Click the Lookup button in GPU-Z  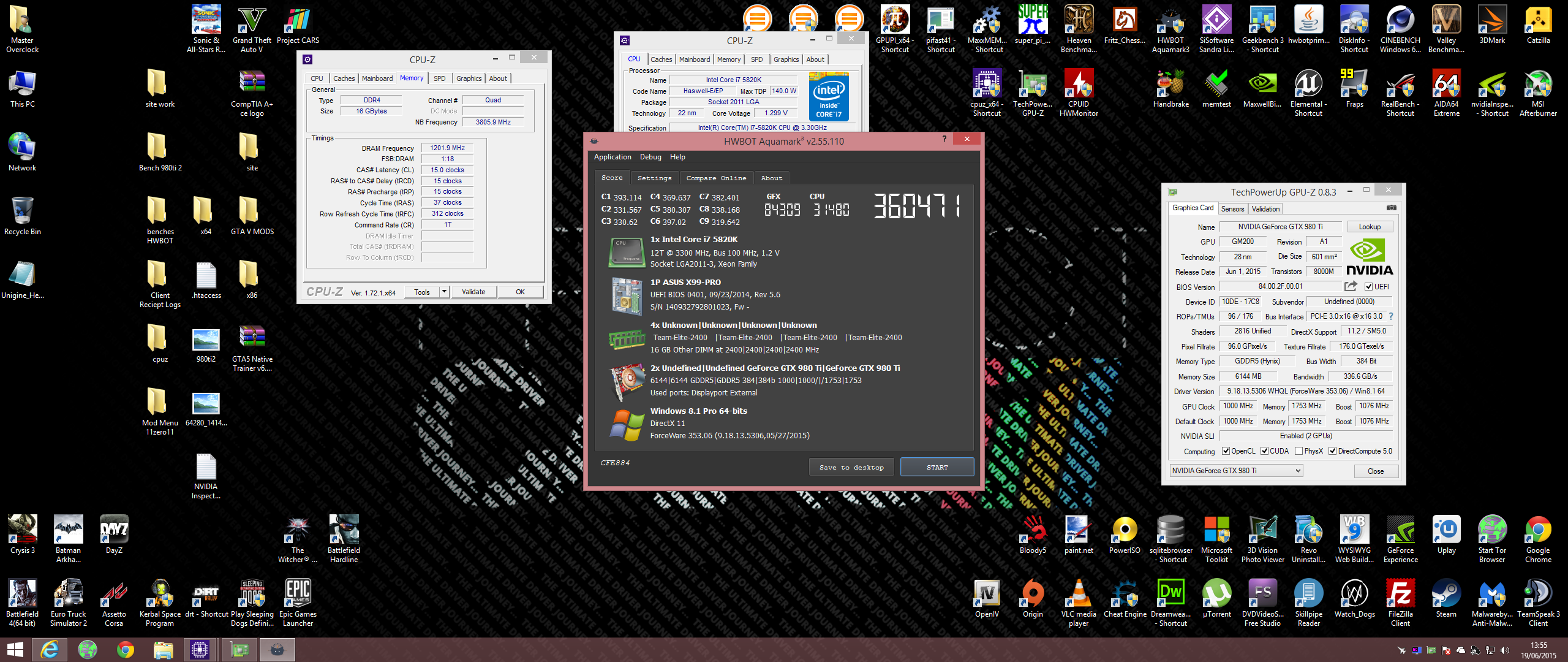tap(1370, 227)
